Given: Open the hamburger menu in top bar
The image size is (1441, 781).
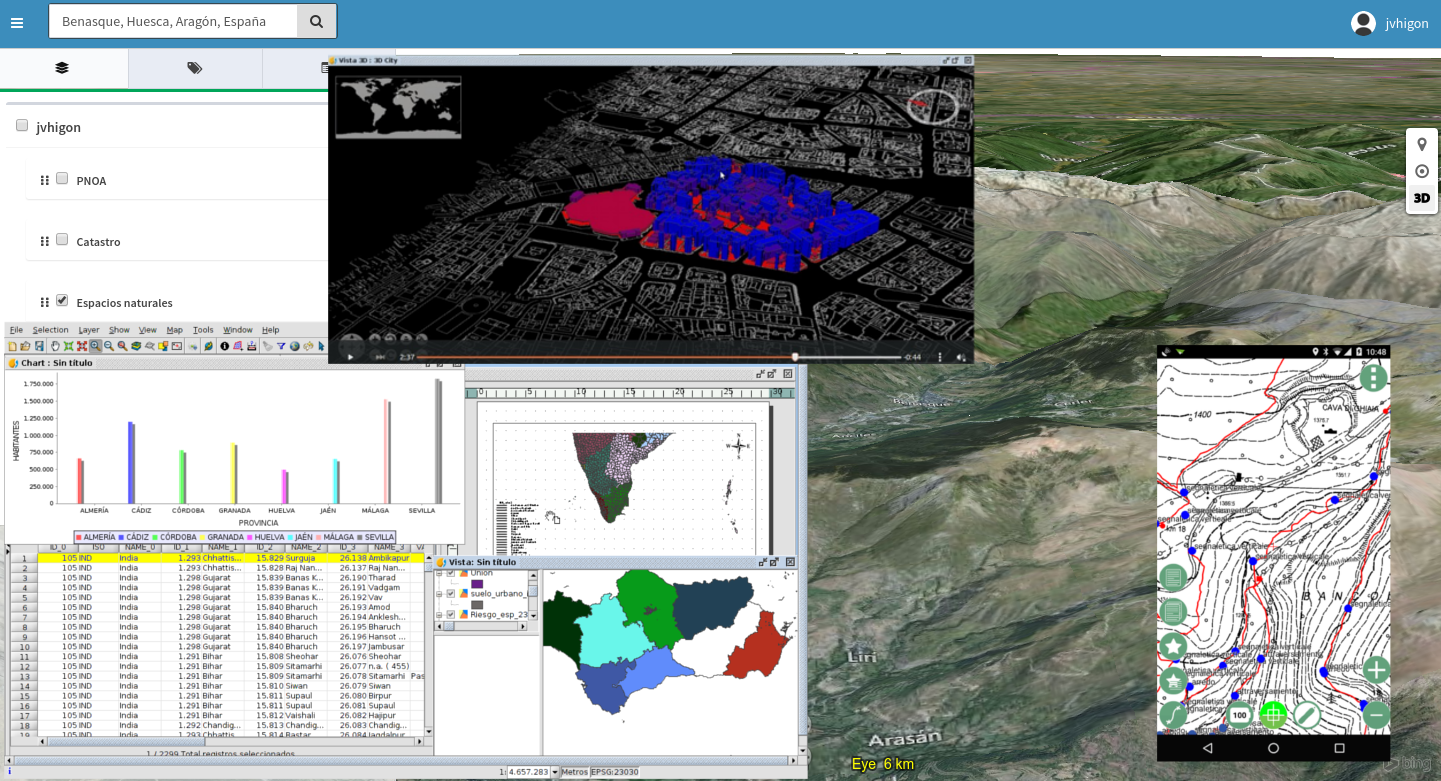Looking at the screenshot, I should coord(17,22).
